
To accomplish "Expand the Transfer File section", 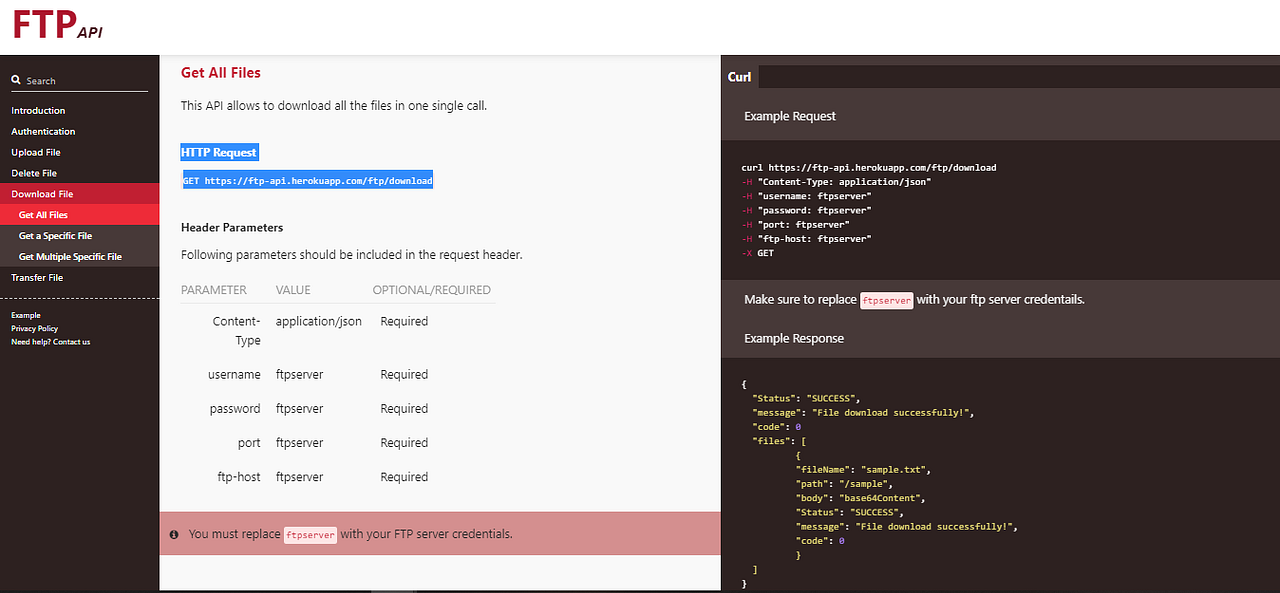I will (37, 278).
